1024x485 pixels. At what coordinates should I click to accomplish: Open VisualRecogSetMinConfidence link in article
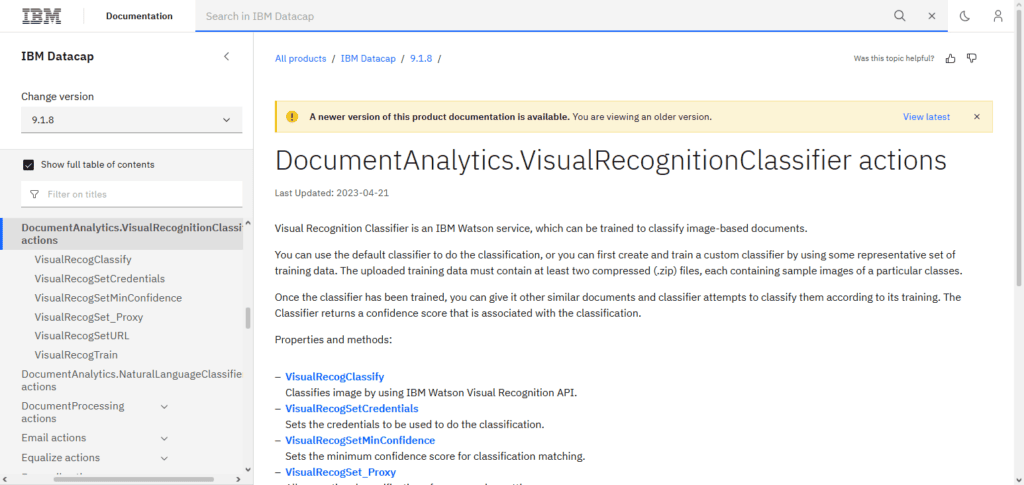(360, 440)
